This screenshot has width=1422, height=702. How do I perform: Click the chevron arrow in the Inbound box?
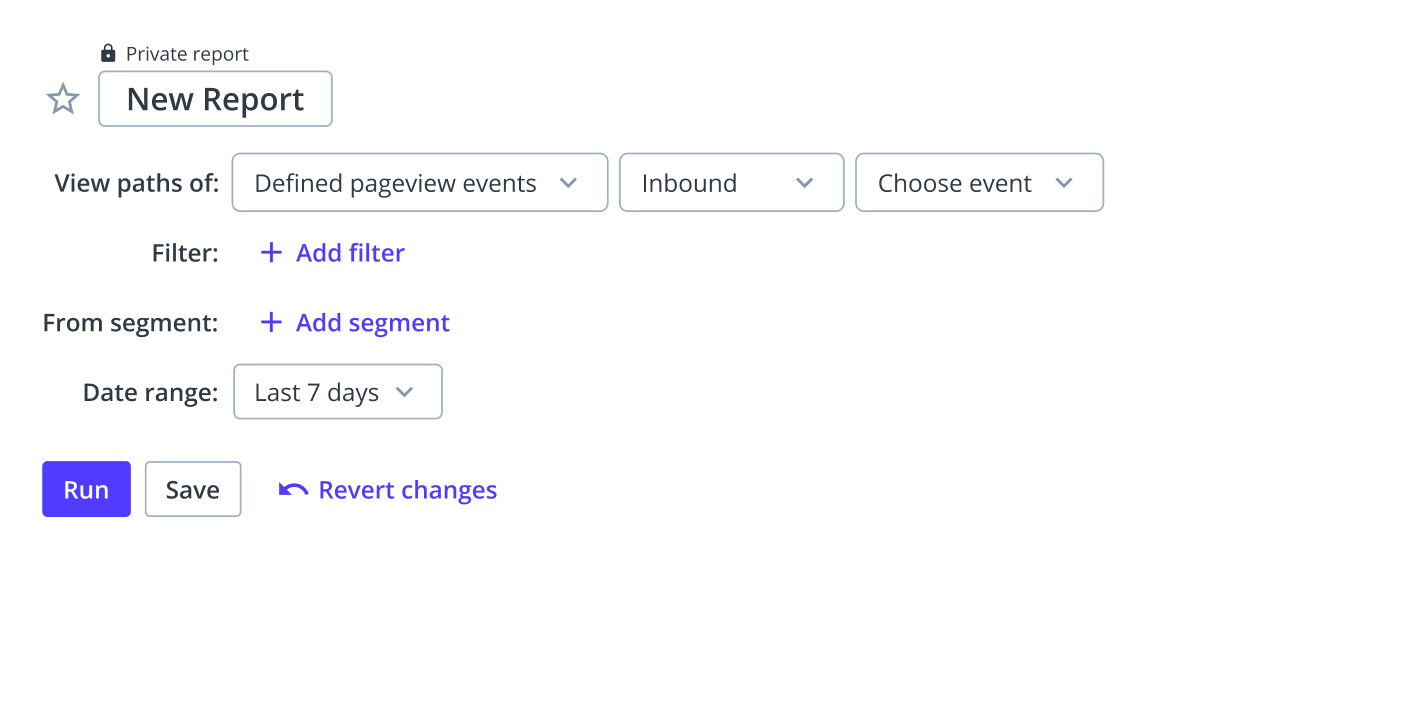click(804, 183)
